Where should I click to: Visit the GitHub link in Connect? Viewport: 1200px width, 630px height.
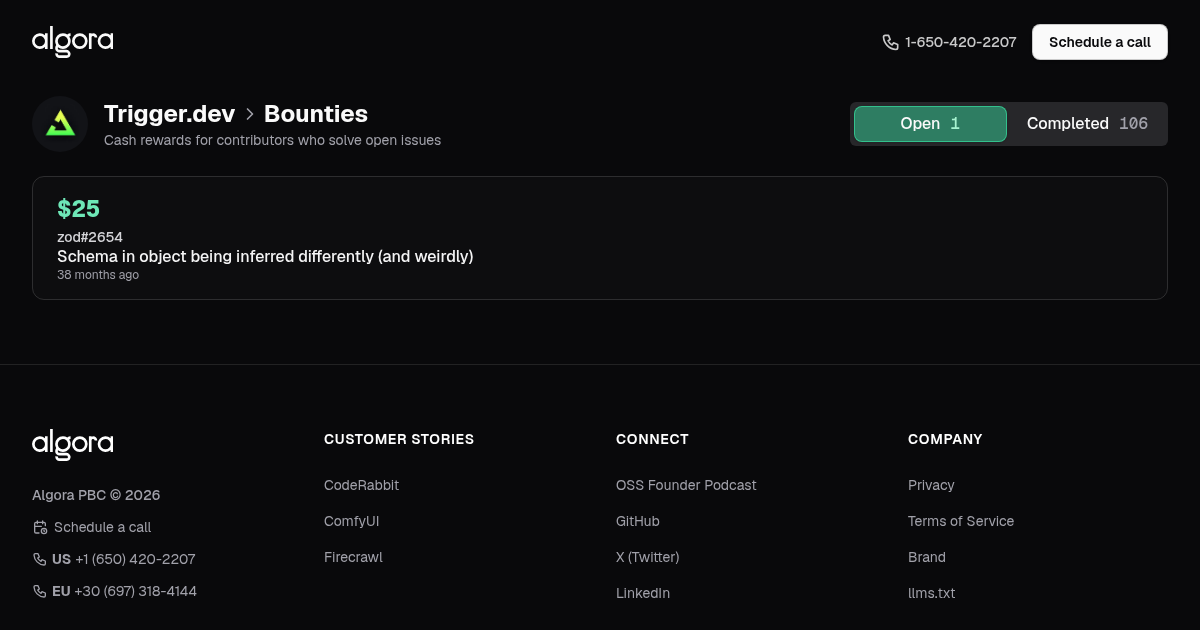[638, 521]
